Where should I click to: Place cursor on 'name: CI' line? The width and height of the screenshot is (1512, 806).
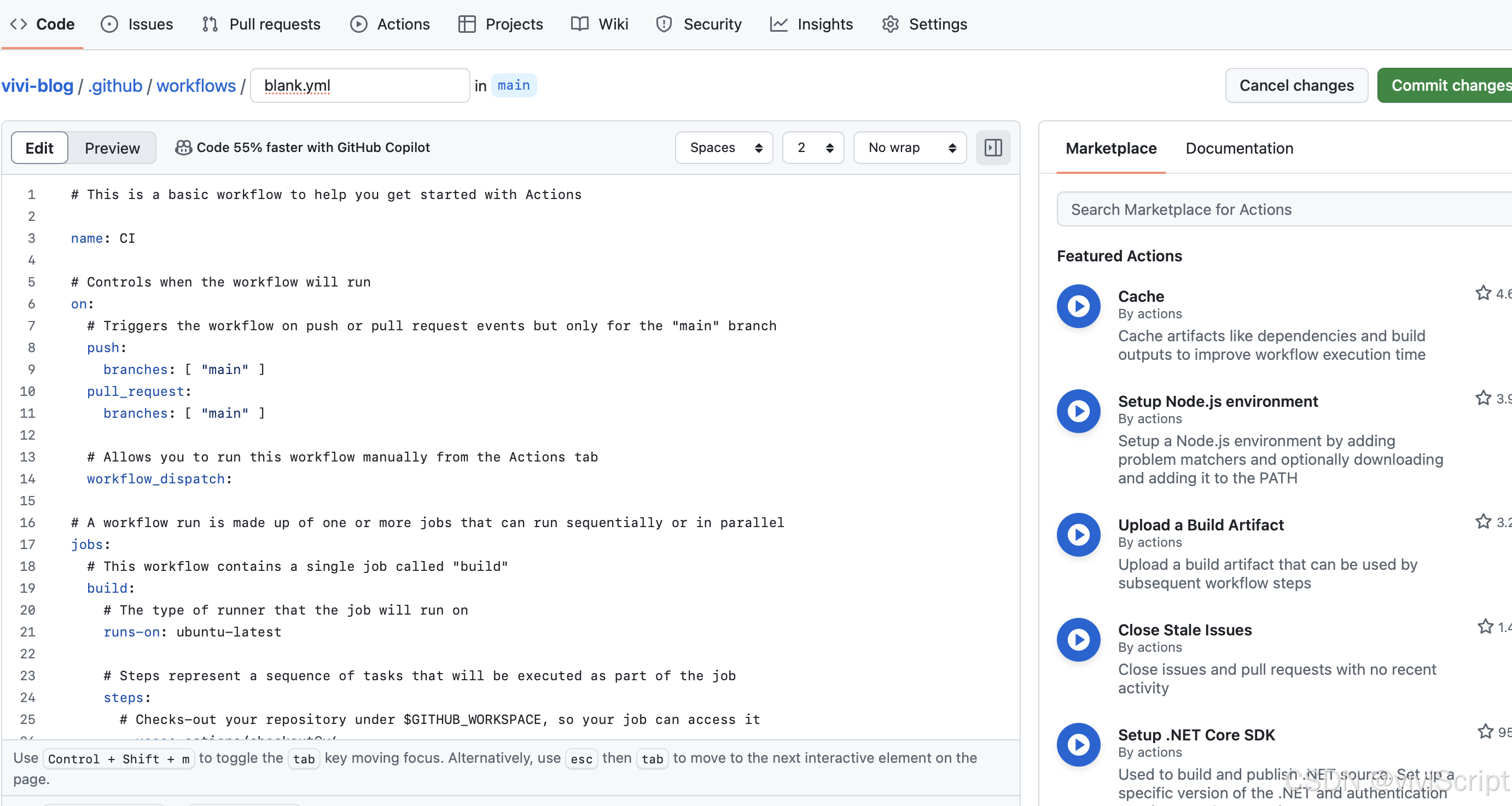103,238
